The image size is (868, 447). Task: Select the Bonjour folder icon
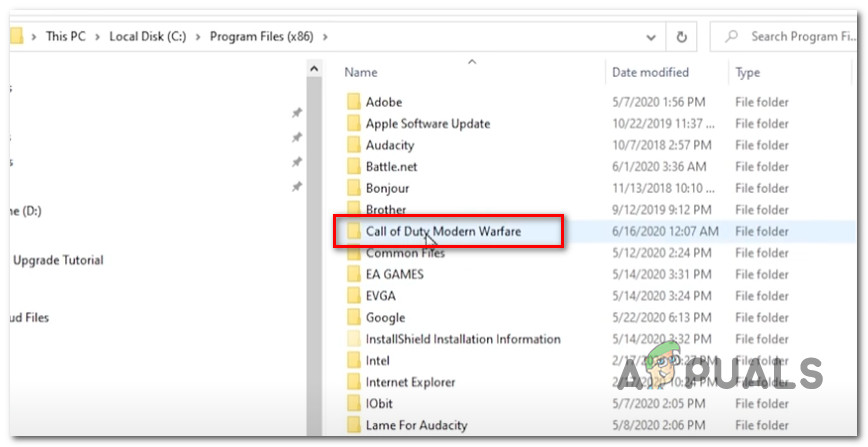pyautogui.click(x=354, y=188)
